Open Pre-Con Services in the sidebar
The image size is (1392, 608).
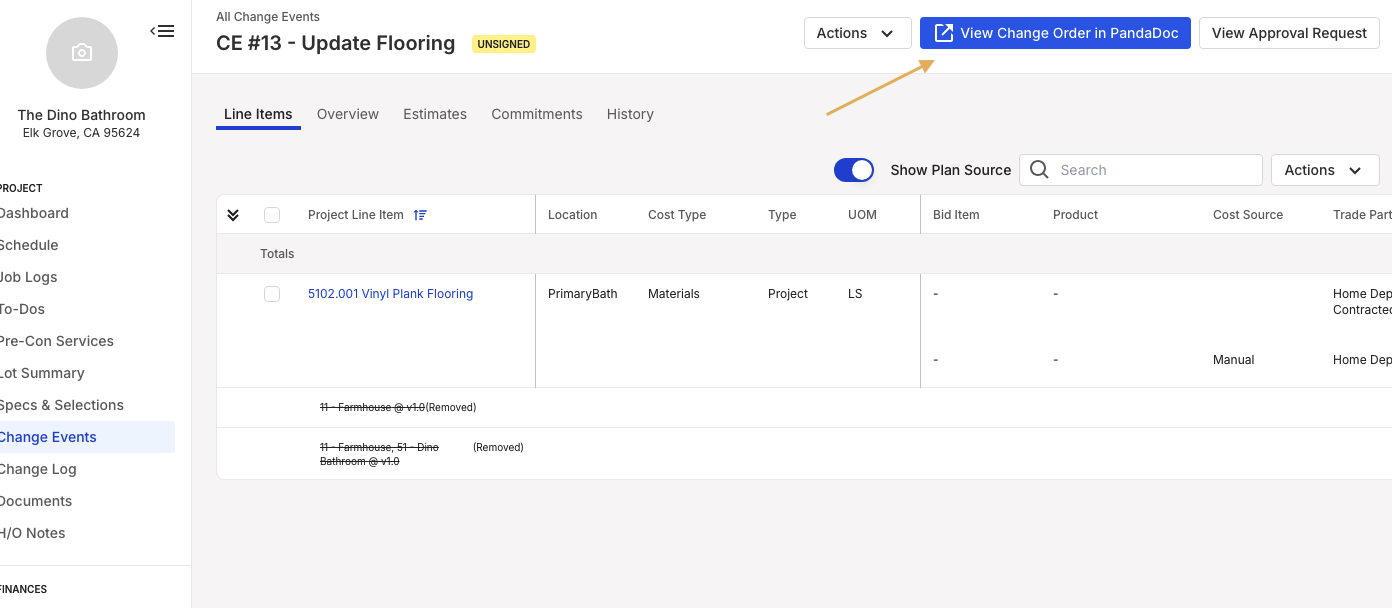57,341
